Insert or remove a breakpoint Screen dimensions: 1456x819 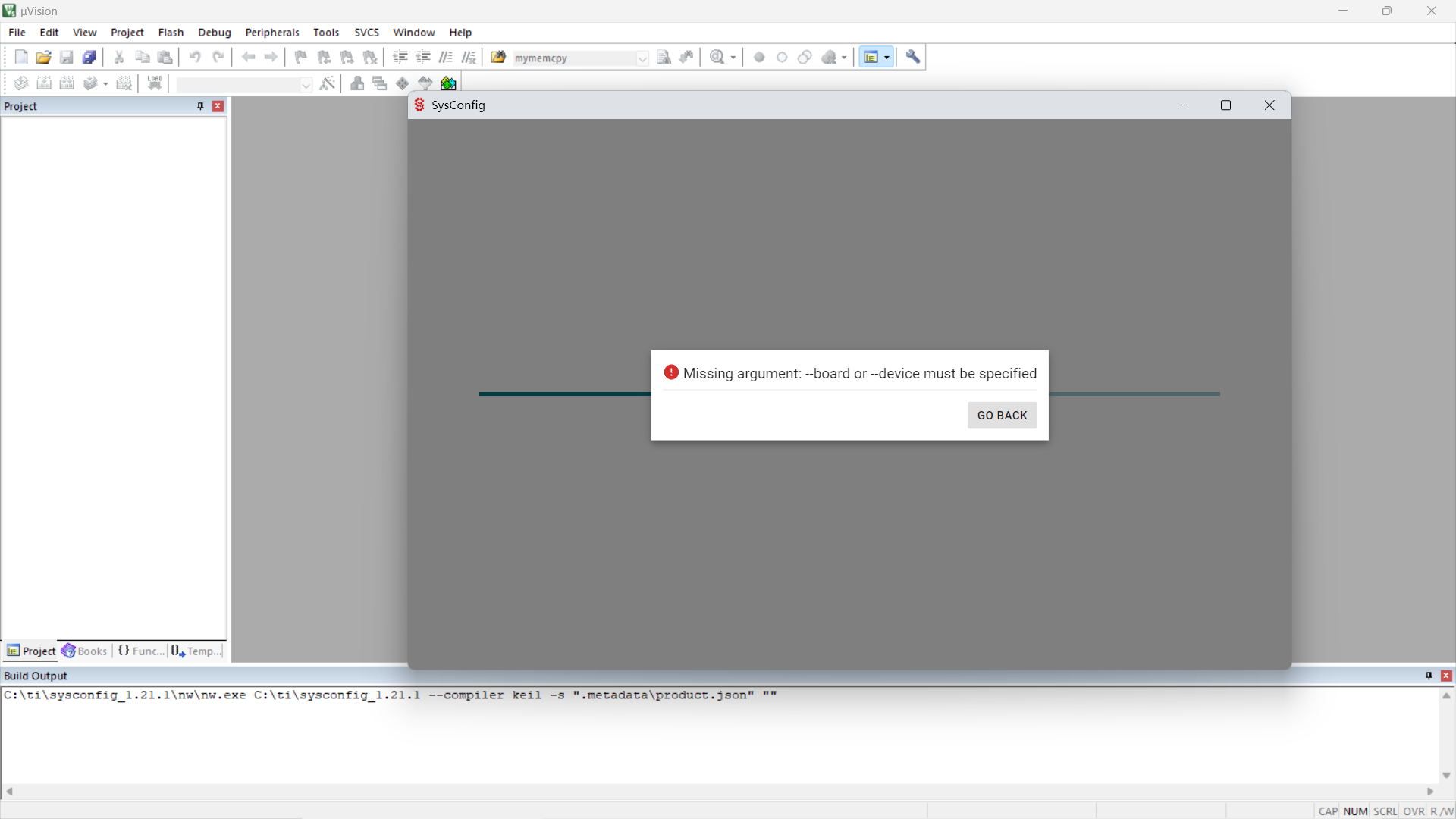(759, 57)
